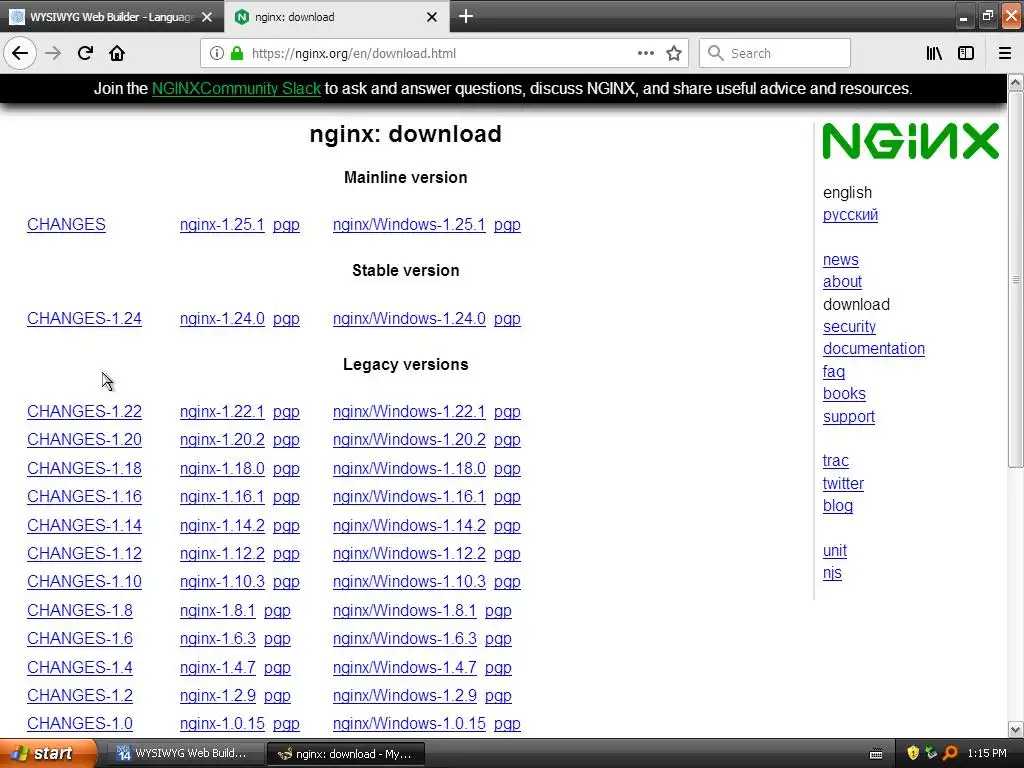Download nginx-1.22.1 legacy source
This screenshot has width=1024, height=768.
point(222,412)
